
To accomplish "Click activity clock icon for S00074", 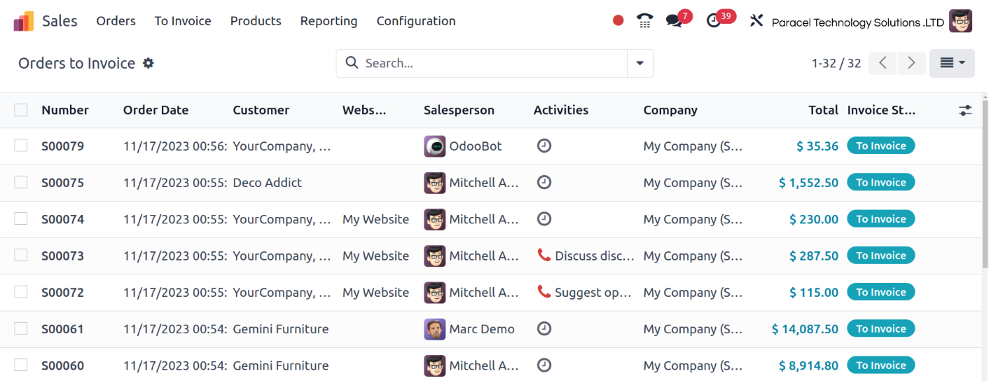I will click(544, 219).
